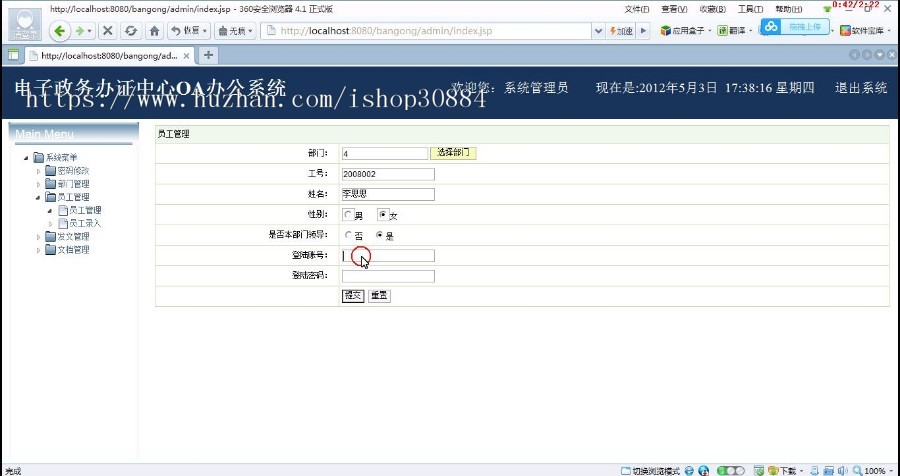Select the 女 gender radio button
This screenshot has width=900, height=476.
(383, 215)
